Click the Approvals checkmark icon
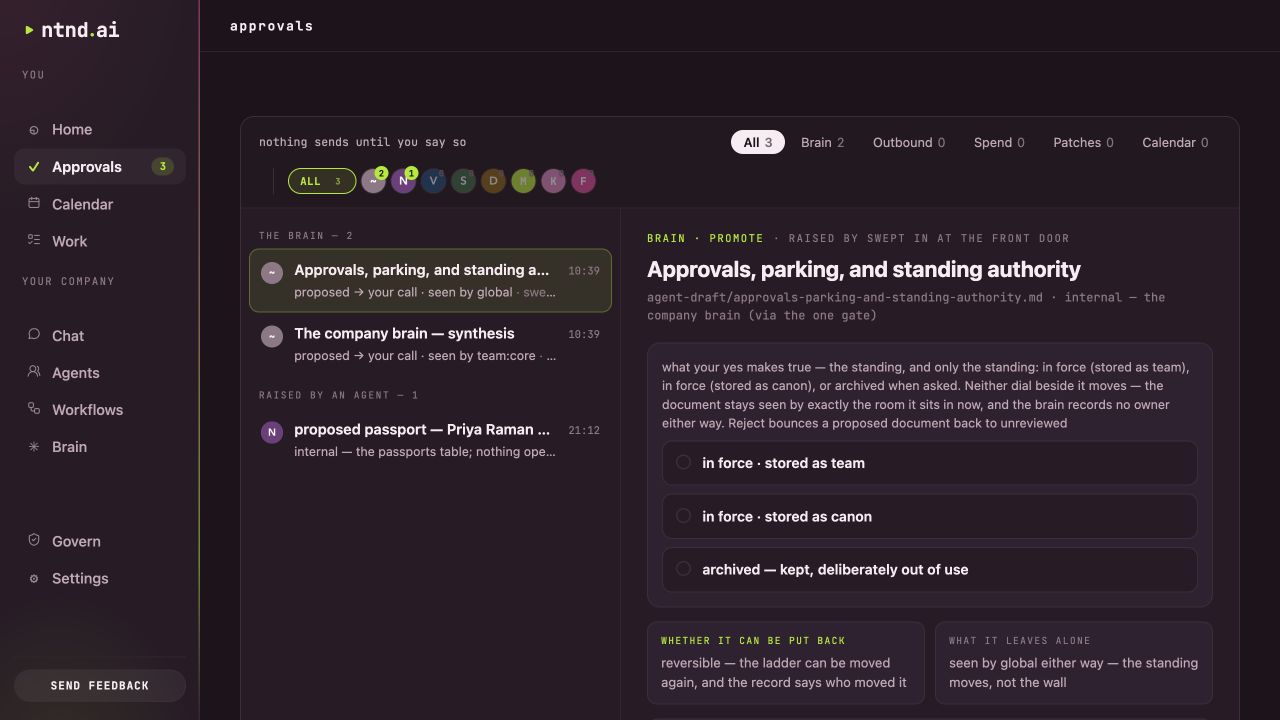 click(x=34, y=167)
